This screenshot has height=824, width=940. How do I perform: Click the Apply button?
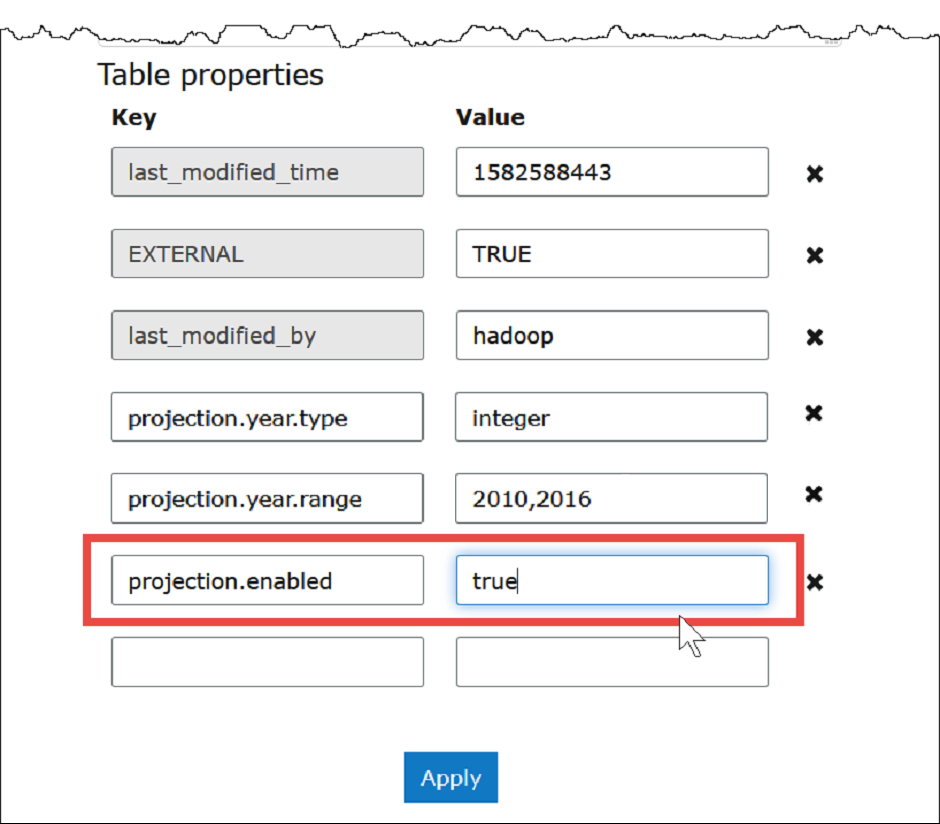point(450,778)
